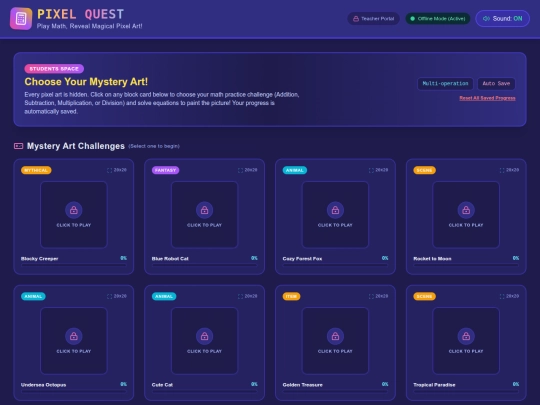Click the Animal tag on Undersea Octopus

(x=33, y=296)
